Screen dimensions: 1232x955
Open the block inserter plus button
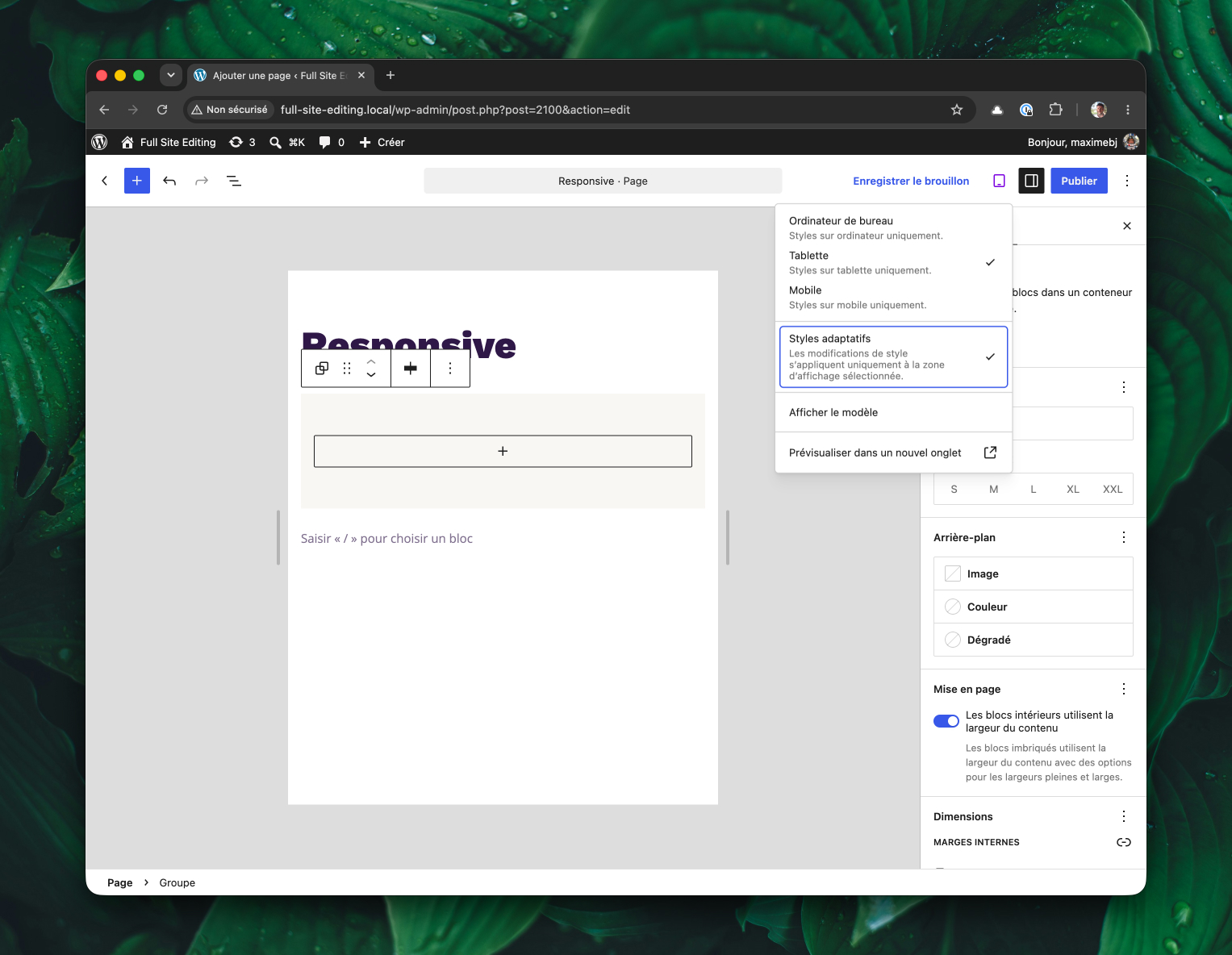click(137, 181)
